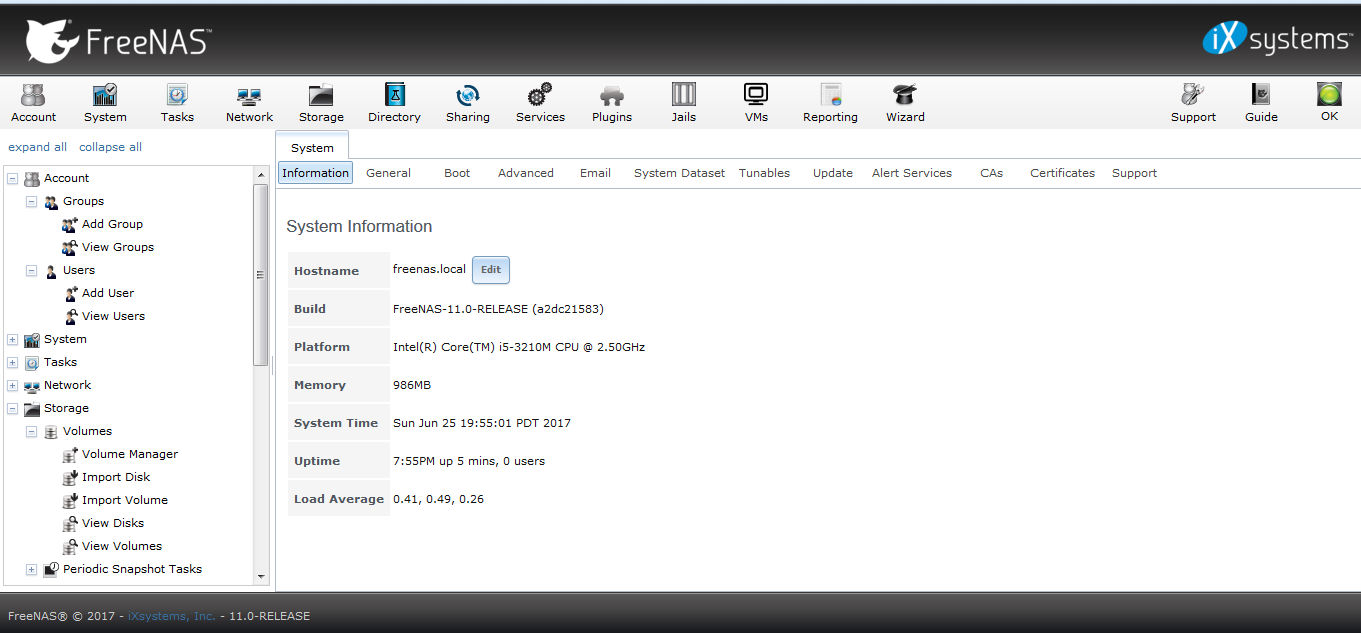Switch to the Alert Services tab
This screenshot has height=633, width=1361.
[x=912, y=173]
